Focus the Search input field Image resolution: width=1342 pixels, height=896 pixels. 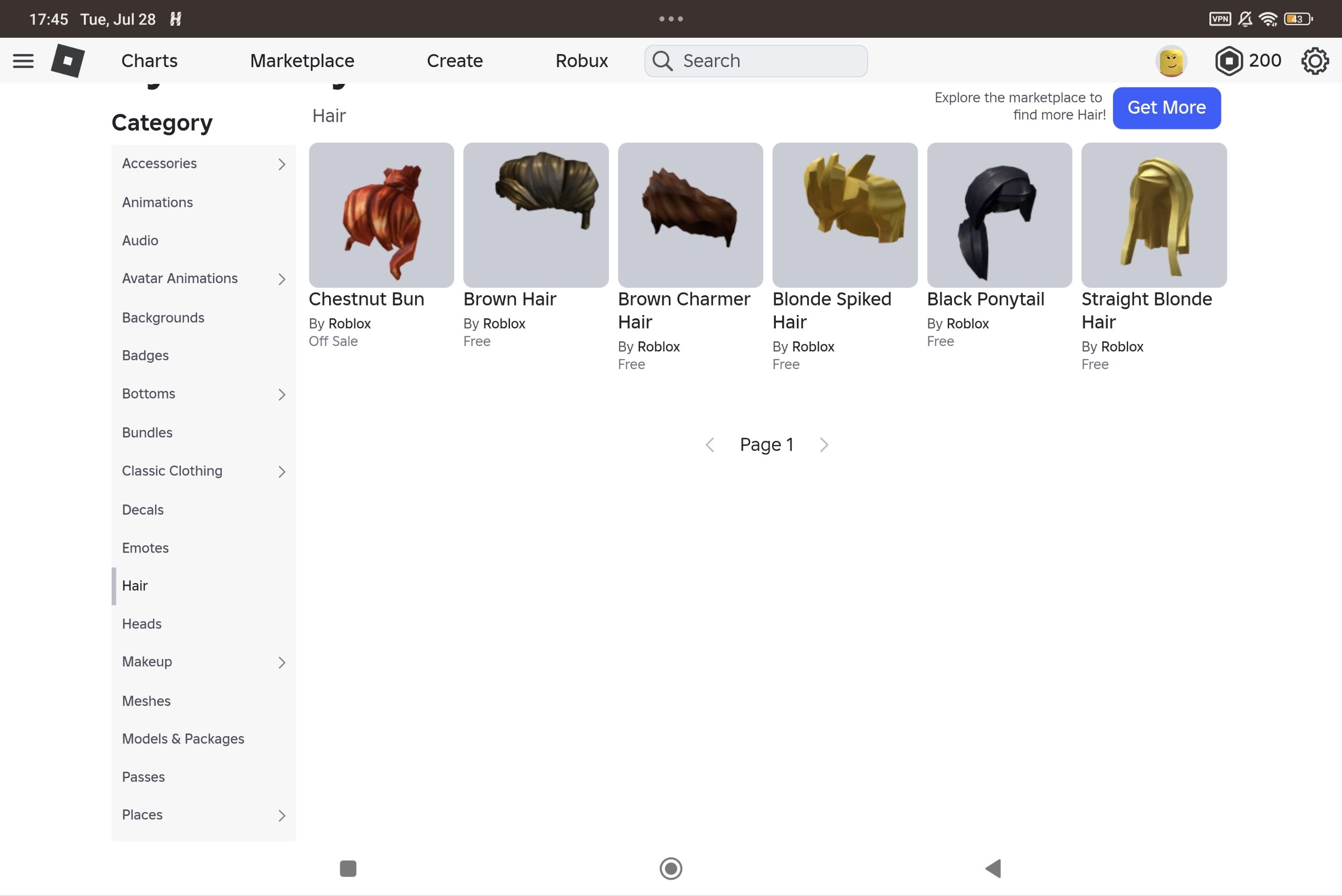[x=756, y=61]
